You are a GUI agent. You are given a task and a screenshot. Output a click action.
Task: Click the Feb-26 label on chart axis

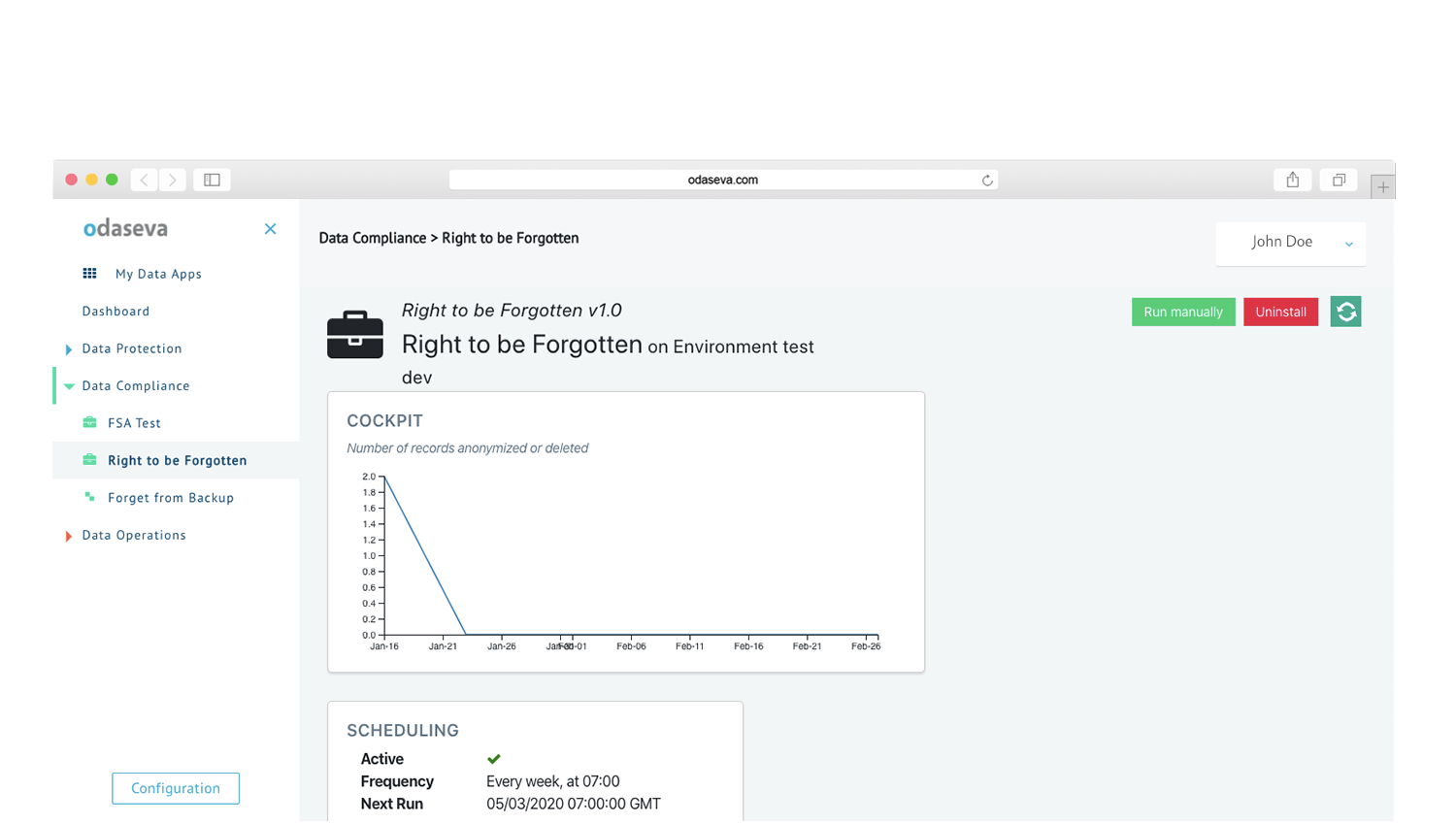tap(866, 646)
